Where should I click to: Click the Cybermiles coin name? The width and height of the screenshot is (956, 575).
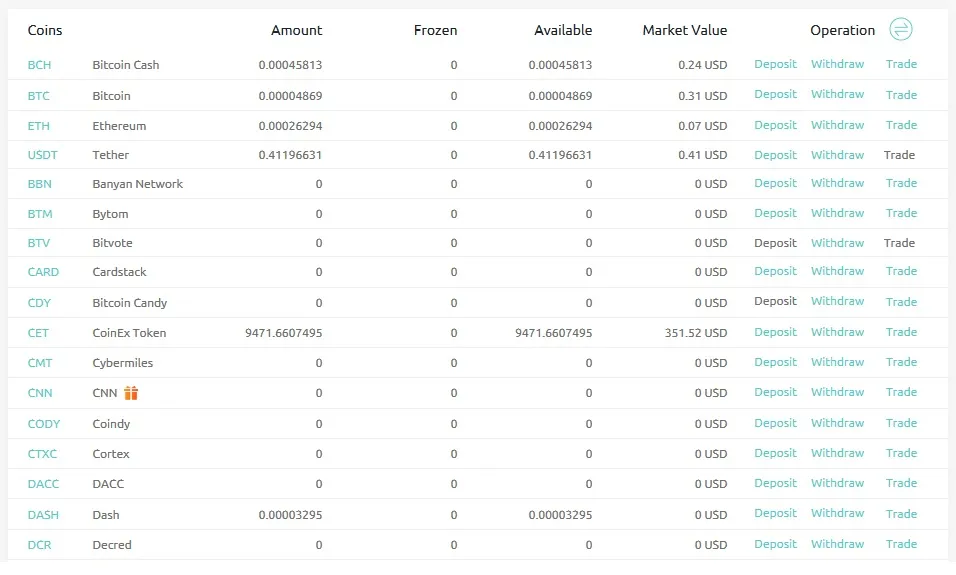coord(123,363)
